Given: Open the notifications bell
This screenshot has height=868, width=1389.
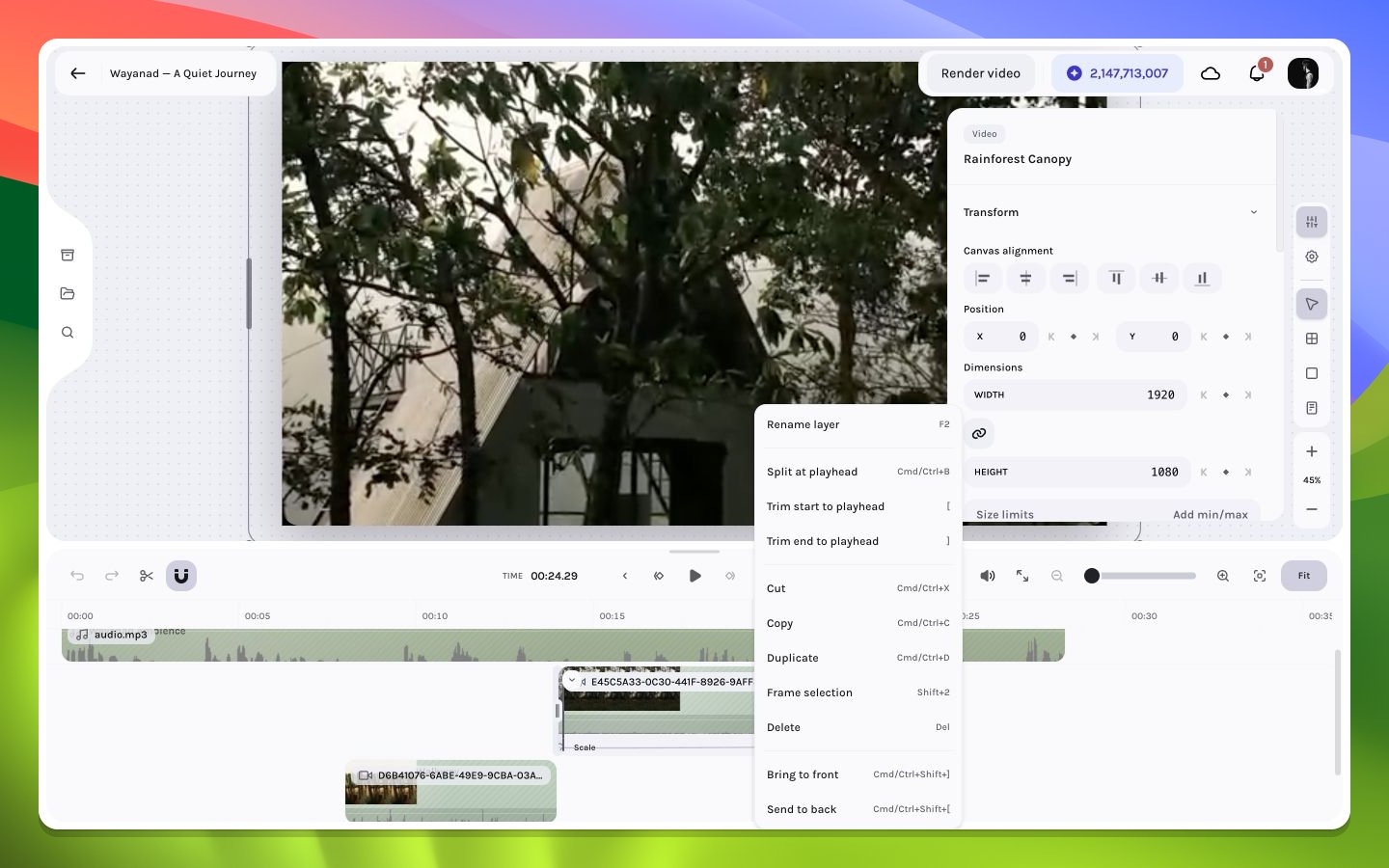Looking at the screenshot, I should [x=1257, y=73].
